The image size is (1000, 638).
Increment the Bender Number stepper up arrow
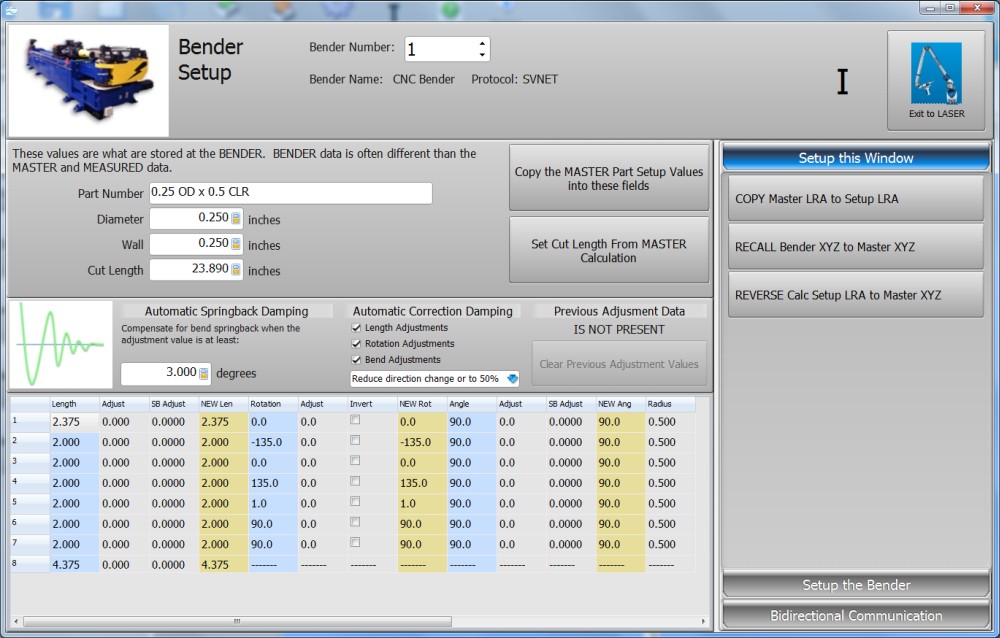(x=483, y=44)
